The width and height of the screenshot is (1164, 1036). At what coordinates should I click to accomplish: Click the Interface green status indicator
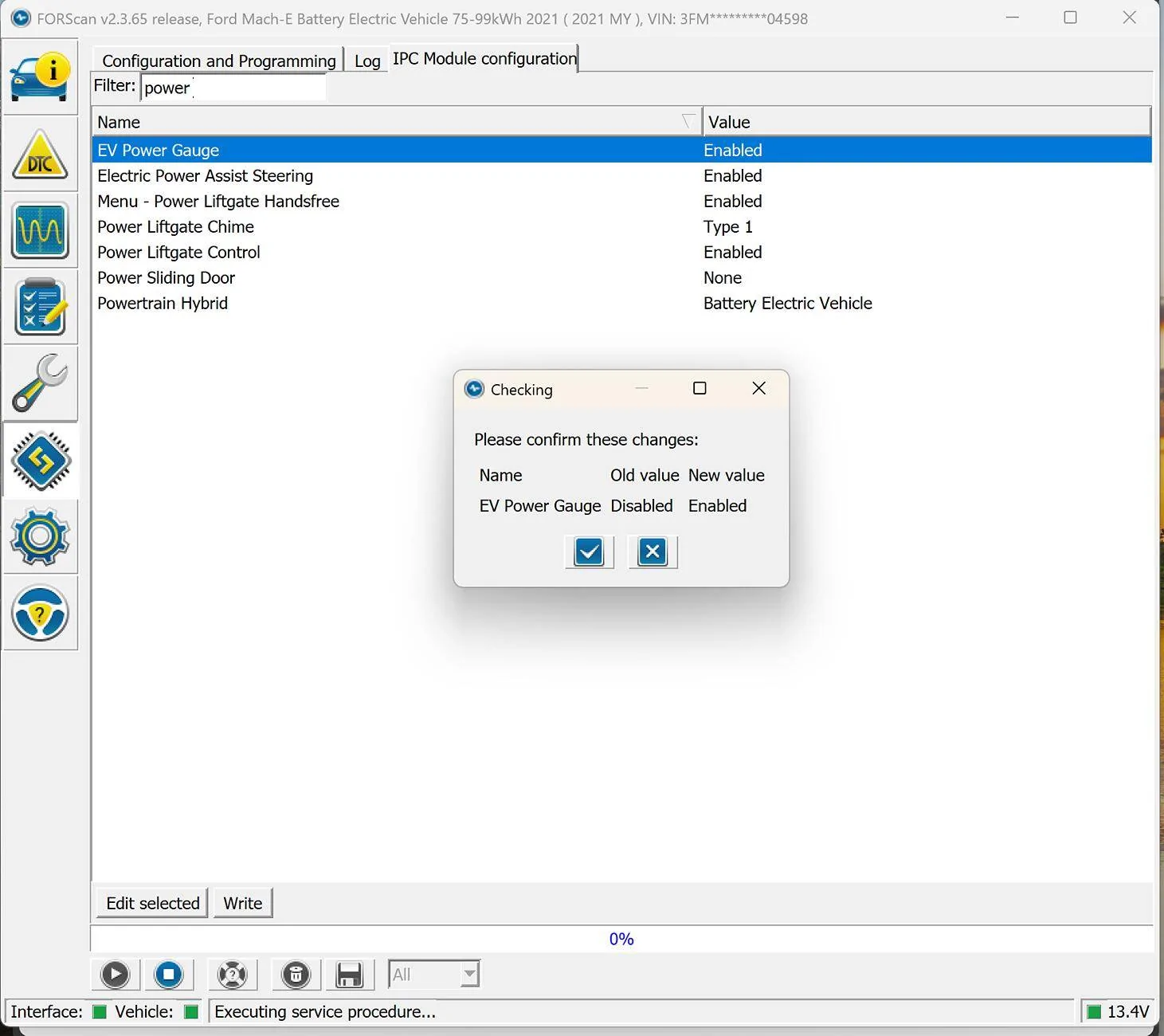(100, 1011)
